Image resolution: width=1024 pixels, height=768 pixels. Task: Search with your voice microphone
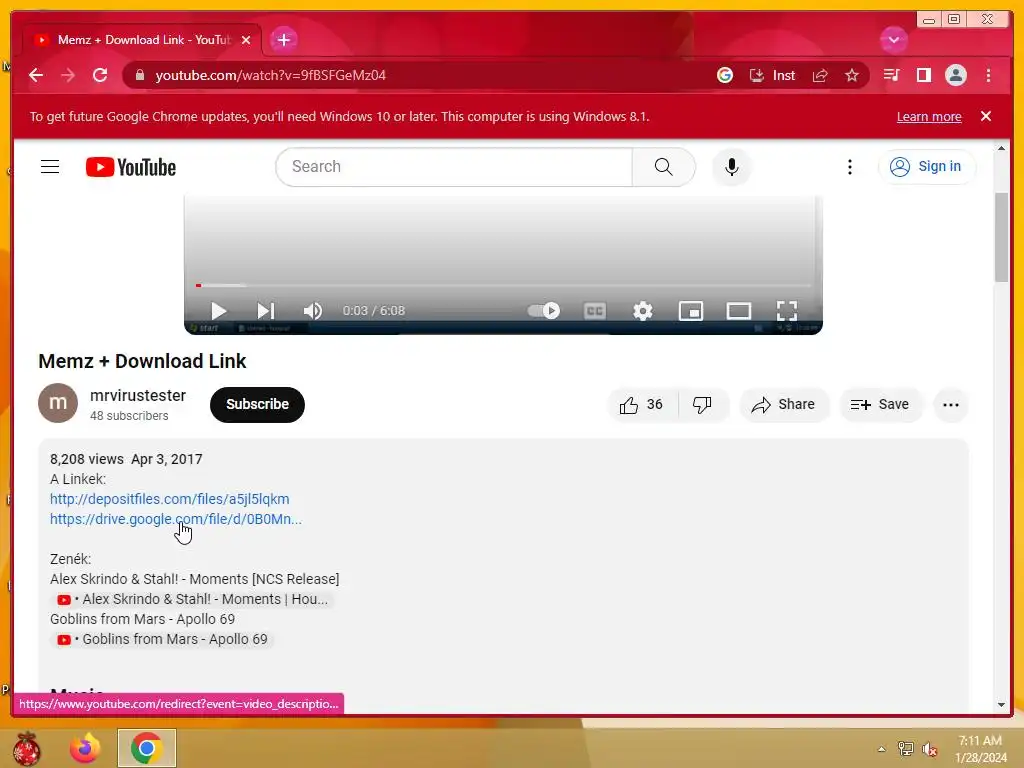click(x=731, y=167)
